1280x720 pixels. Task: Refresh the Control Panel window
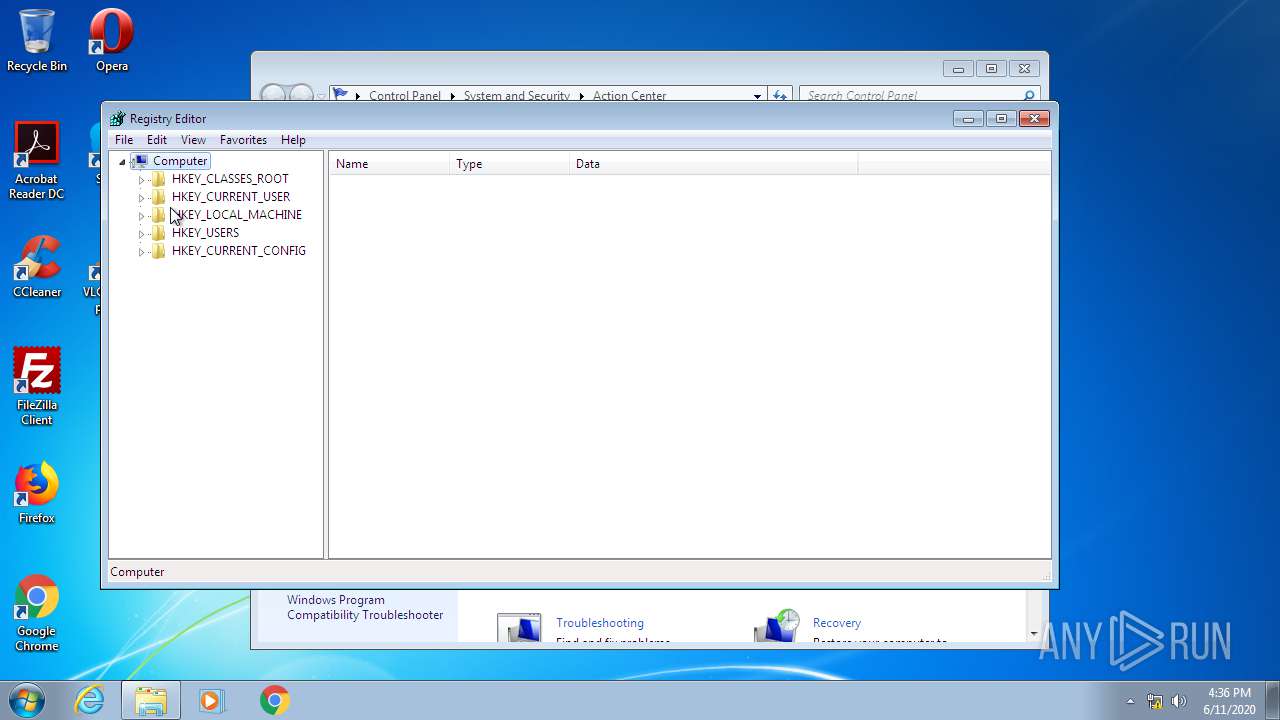click(779, 96)
